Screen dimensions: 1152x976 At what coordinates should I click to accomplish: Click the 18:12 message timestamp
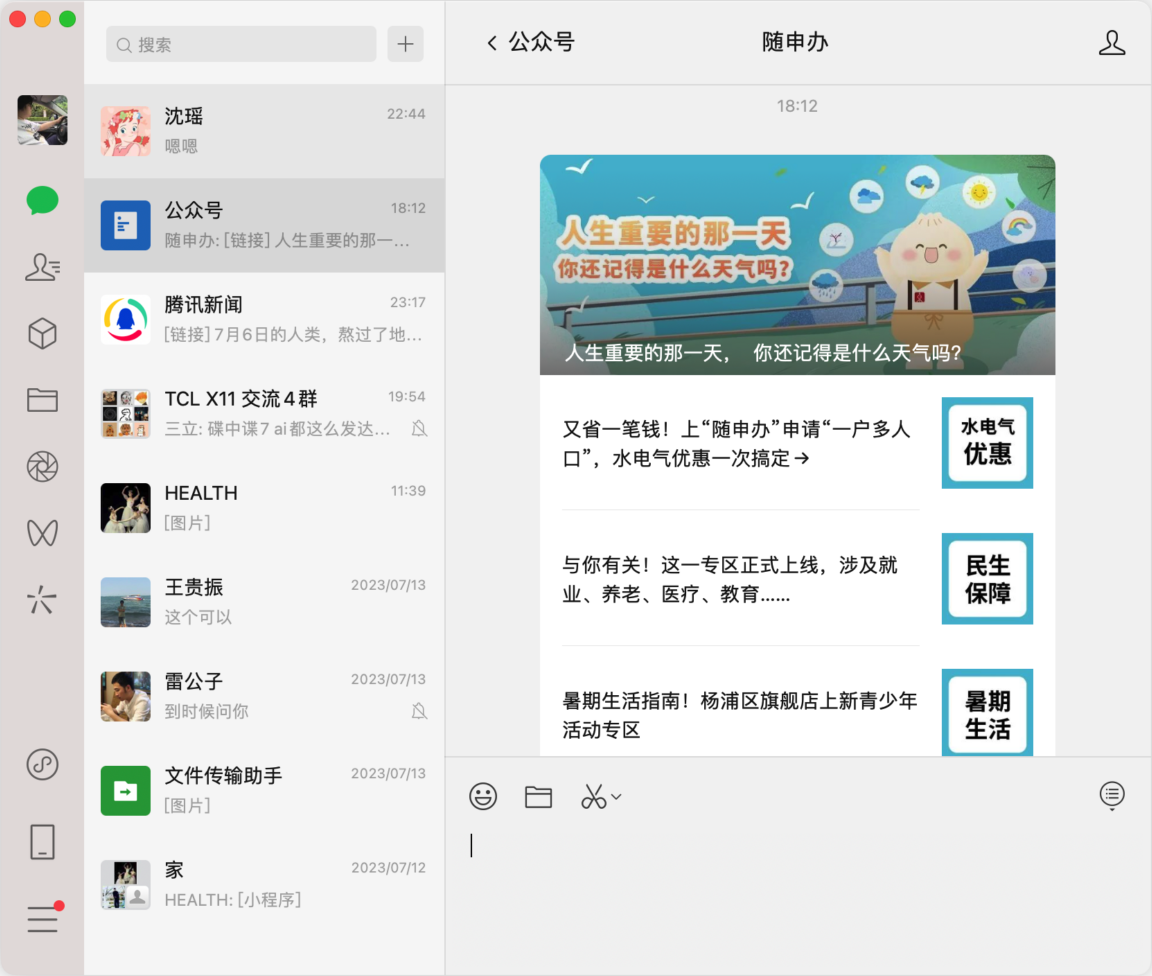pos(797,106)
